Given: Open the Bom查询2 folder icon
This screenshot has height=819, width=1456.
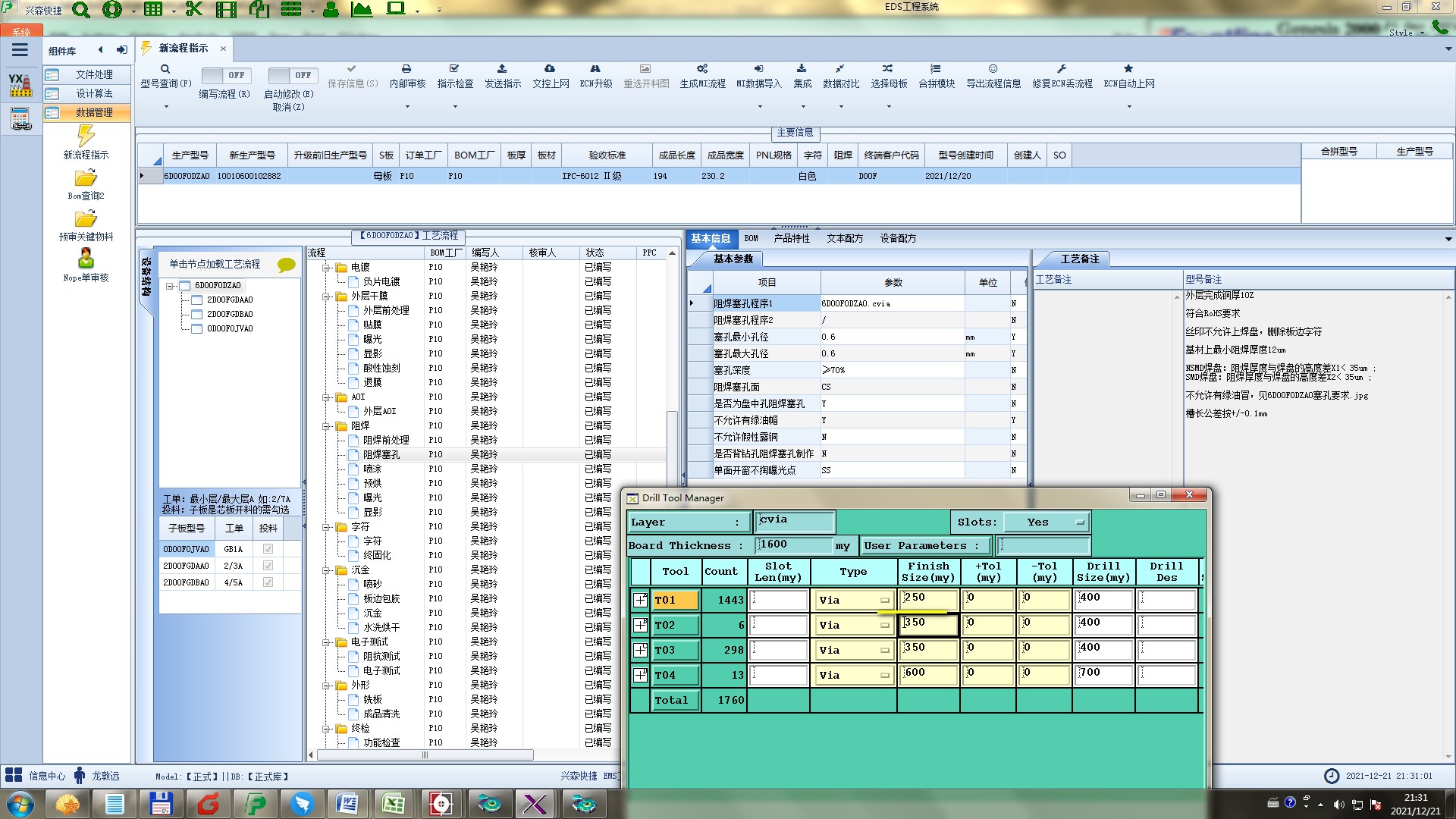Looking at the screenshot, I should 86,179.
